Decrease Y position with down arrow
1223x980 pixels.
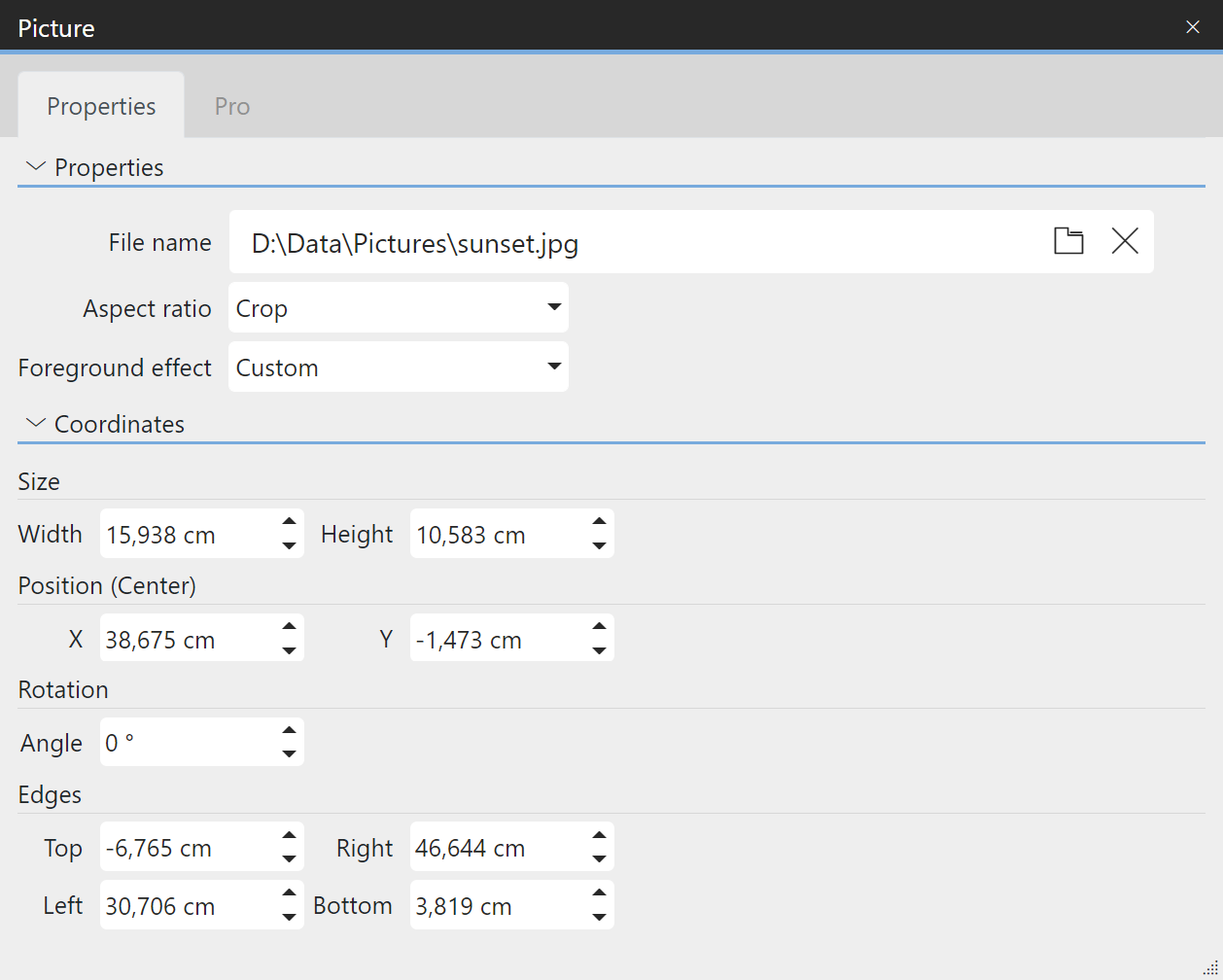tap(599, 651)
